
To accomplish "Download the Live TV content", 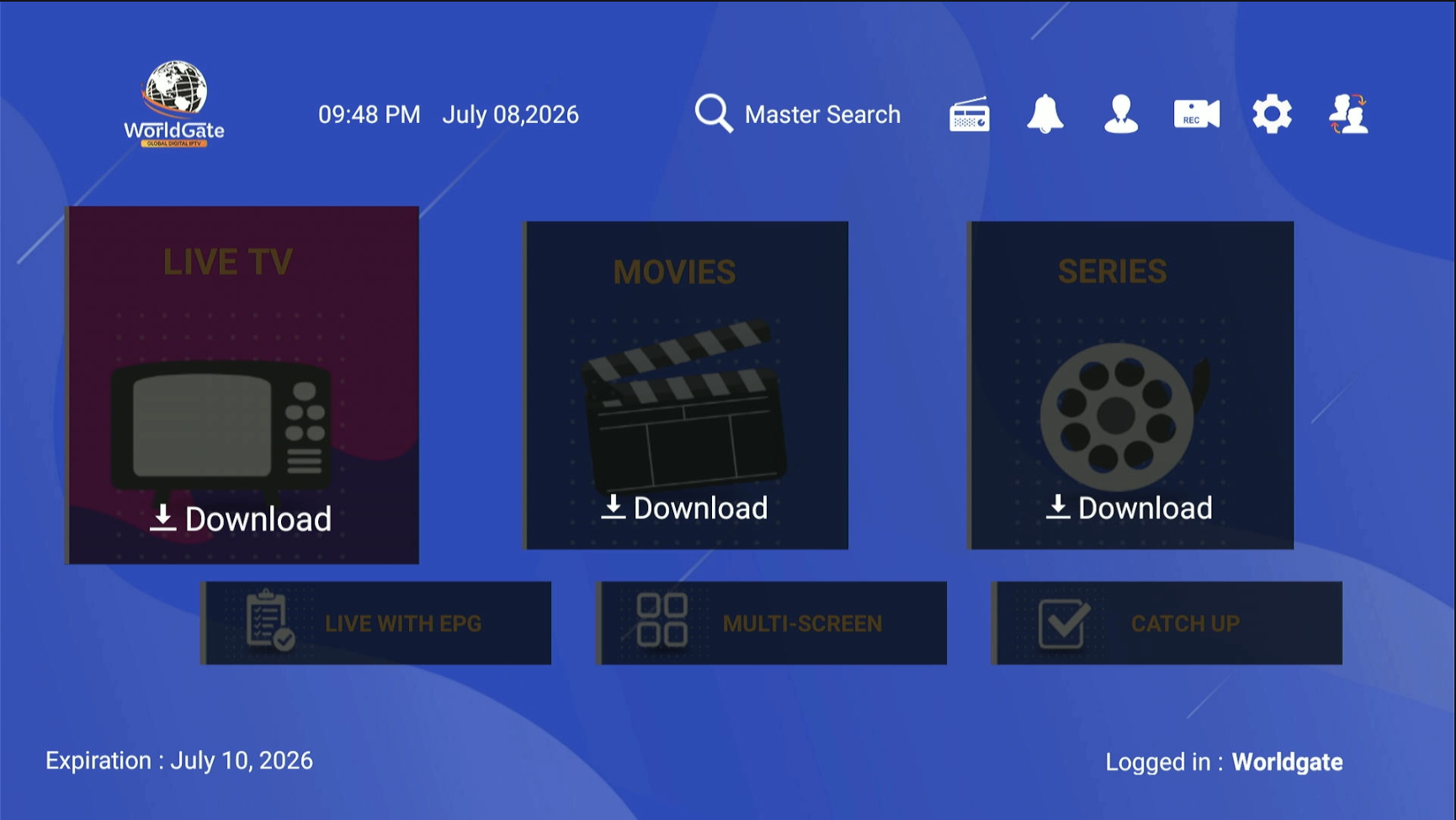I will (x=241, y=519).
